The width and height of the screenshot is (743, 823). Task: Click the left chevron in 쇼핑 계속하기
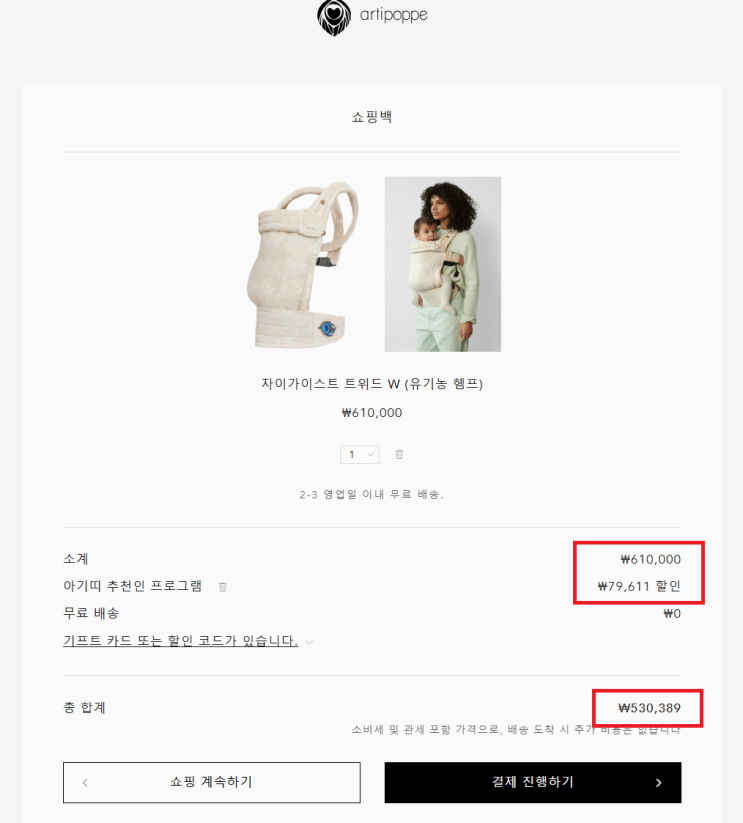click(x=85, y=783)
